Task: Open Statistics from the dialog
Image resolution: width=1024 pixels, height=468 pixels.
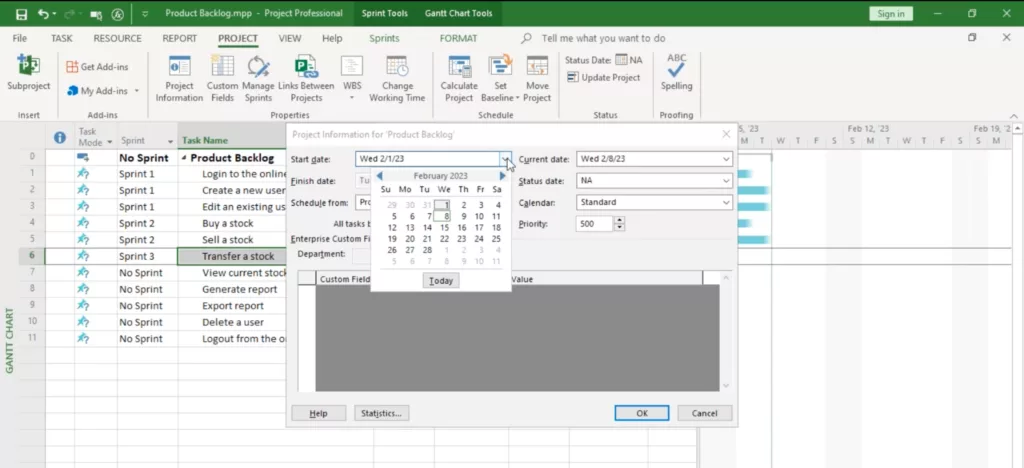Action: coord(381,413)
